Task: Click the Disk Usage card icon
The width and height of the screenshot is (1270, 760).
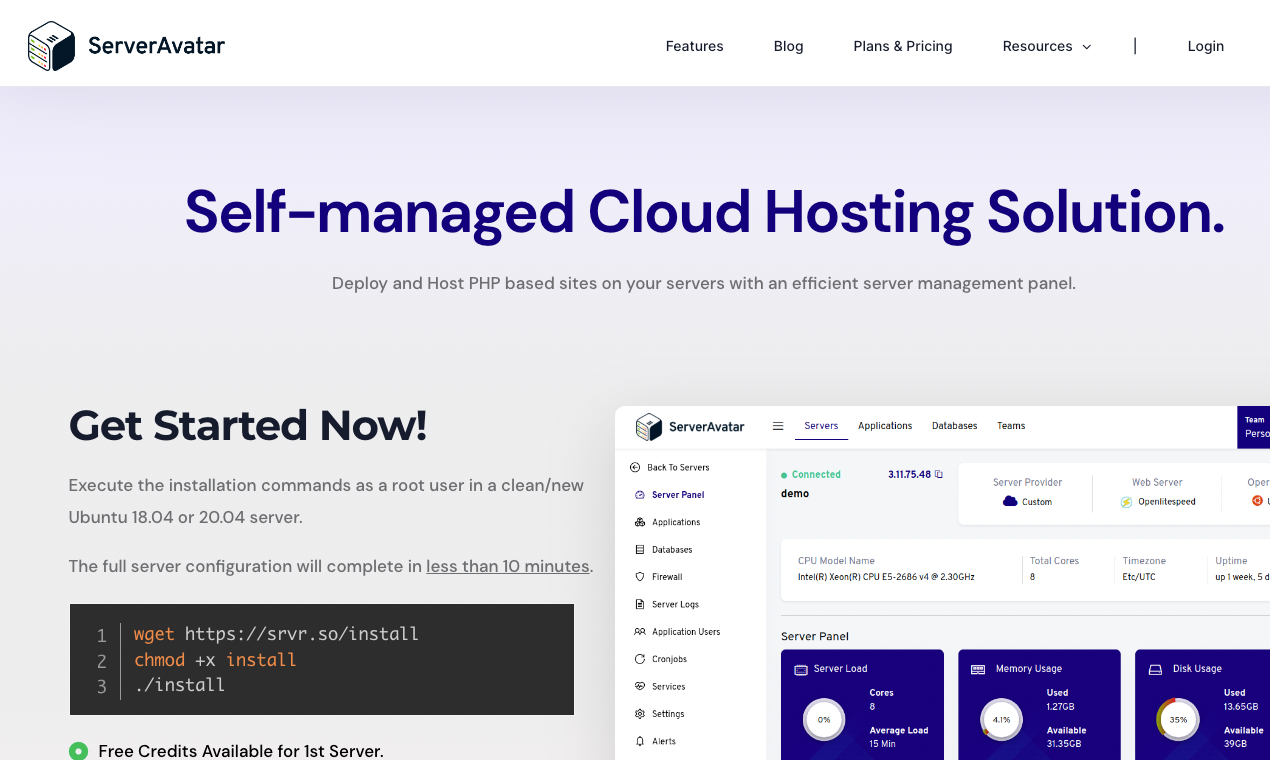Action: (1155, 669)
